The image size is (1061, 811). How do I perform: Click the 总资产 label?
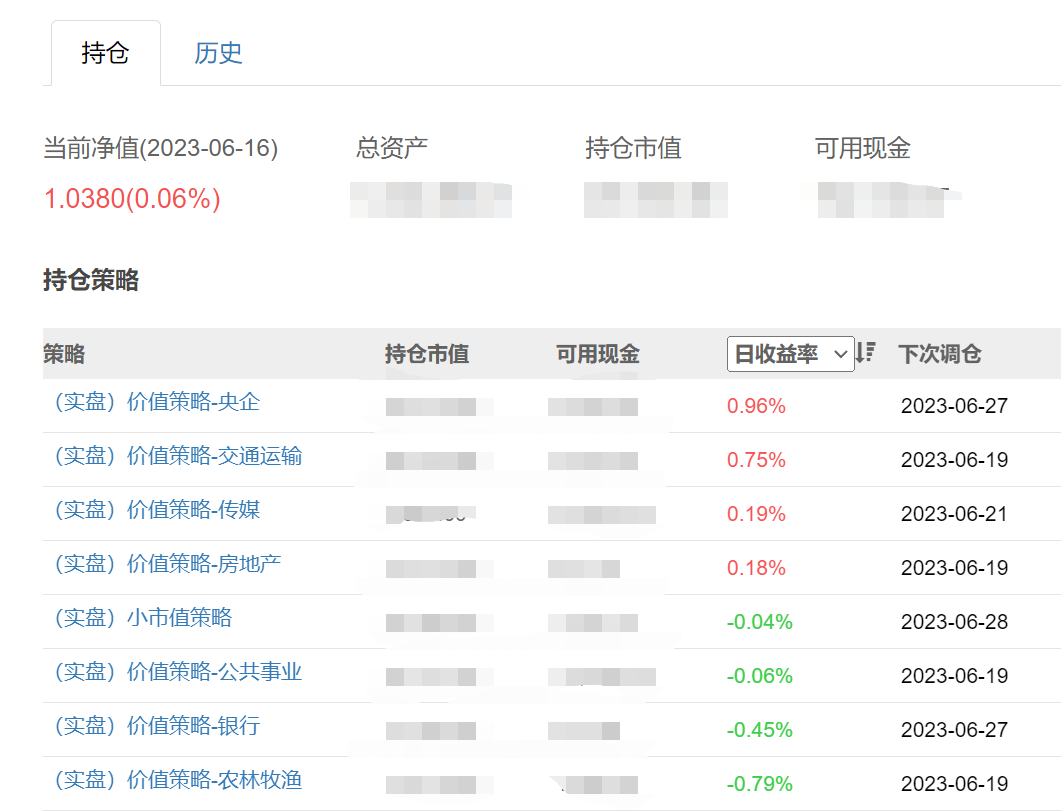(x=391, y=147)
